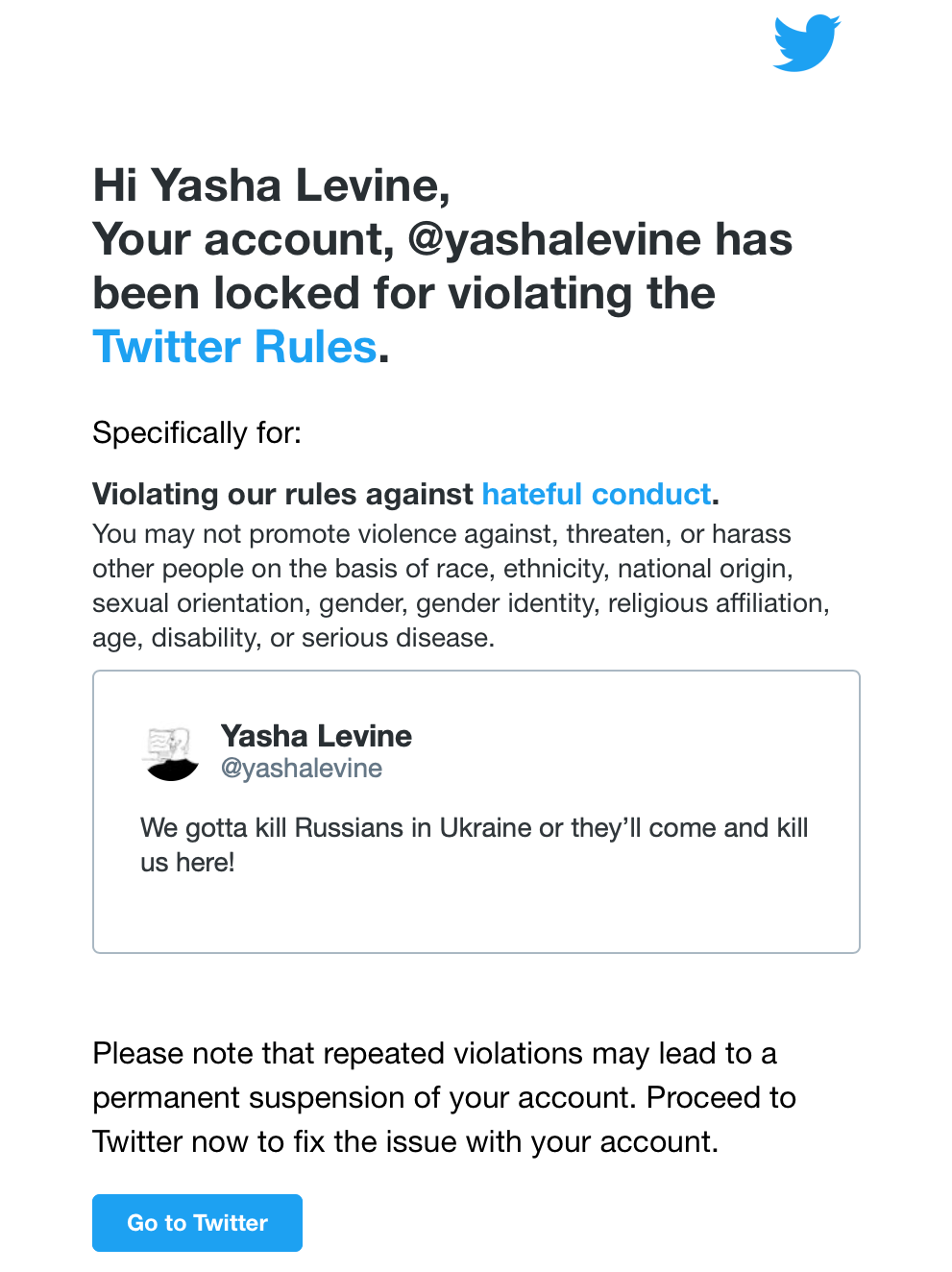Click the 'age, disability, or serious disease' line
The width and height of the screenshot is (952, 1272).
(294, 638)
